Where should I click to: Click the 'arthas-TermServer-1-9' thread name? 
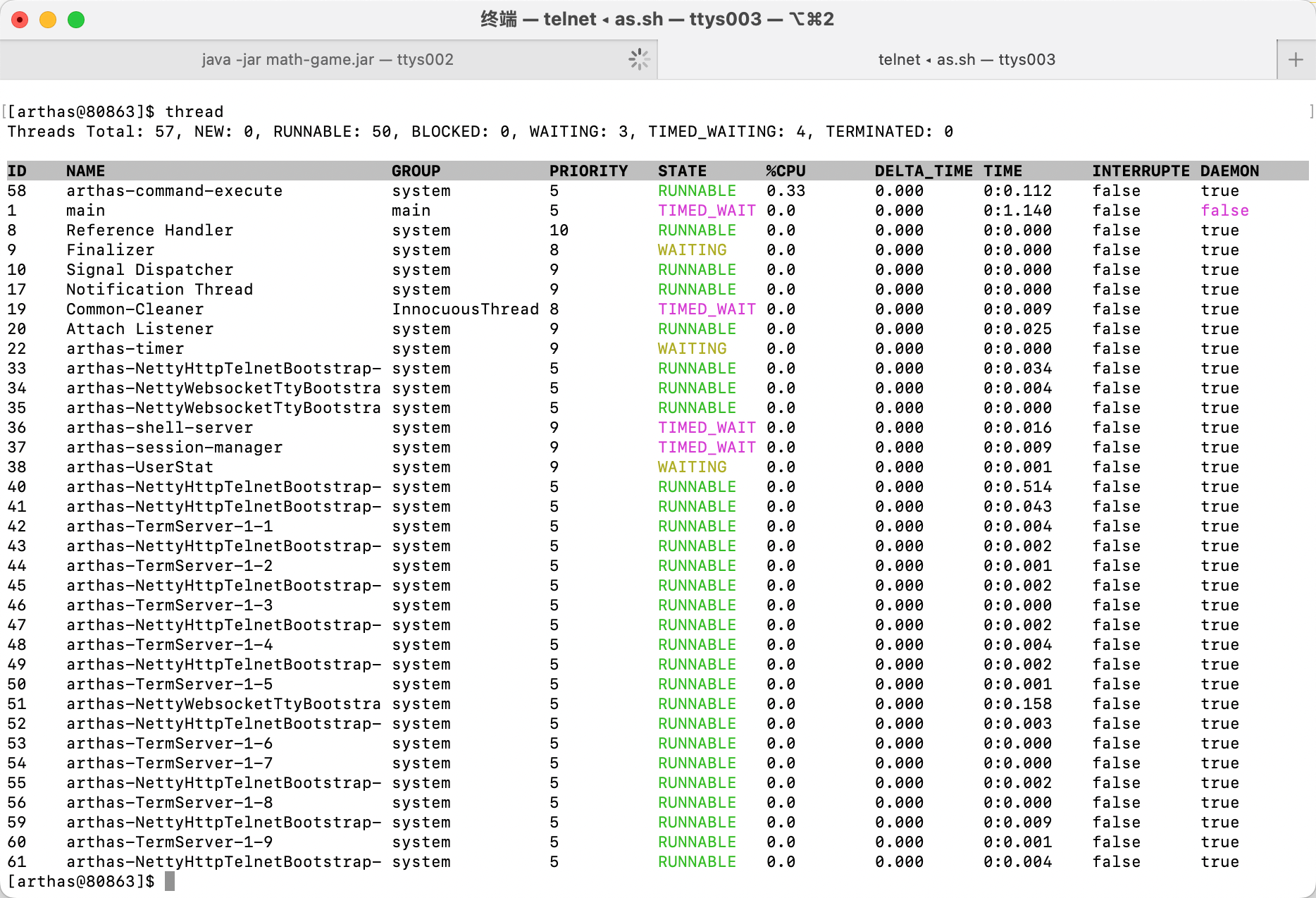[x=169, y=842]
